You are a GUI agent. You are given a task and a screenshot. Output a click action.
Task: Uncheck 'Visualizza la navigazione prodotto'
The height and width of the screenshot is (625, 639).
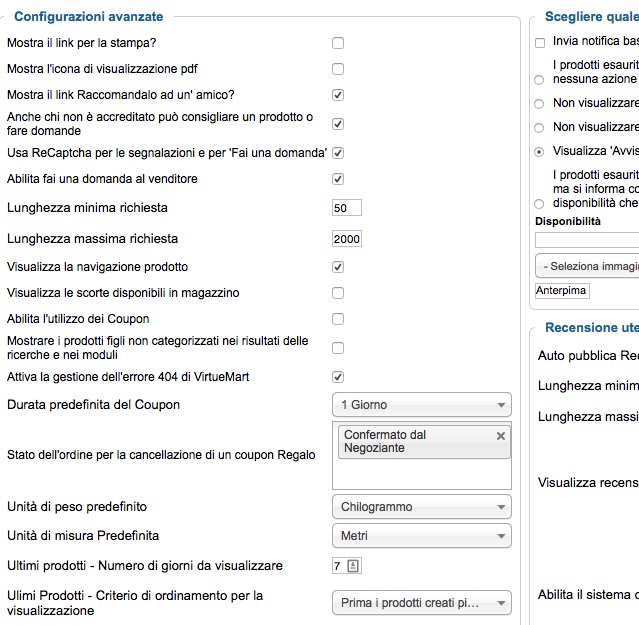click(x=338, y=267)
